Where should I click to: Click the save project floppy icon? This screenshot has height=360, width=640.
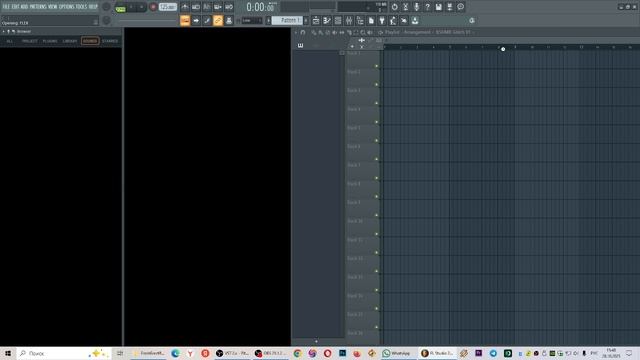pyautogui.click(x=438, y=7)
